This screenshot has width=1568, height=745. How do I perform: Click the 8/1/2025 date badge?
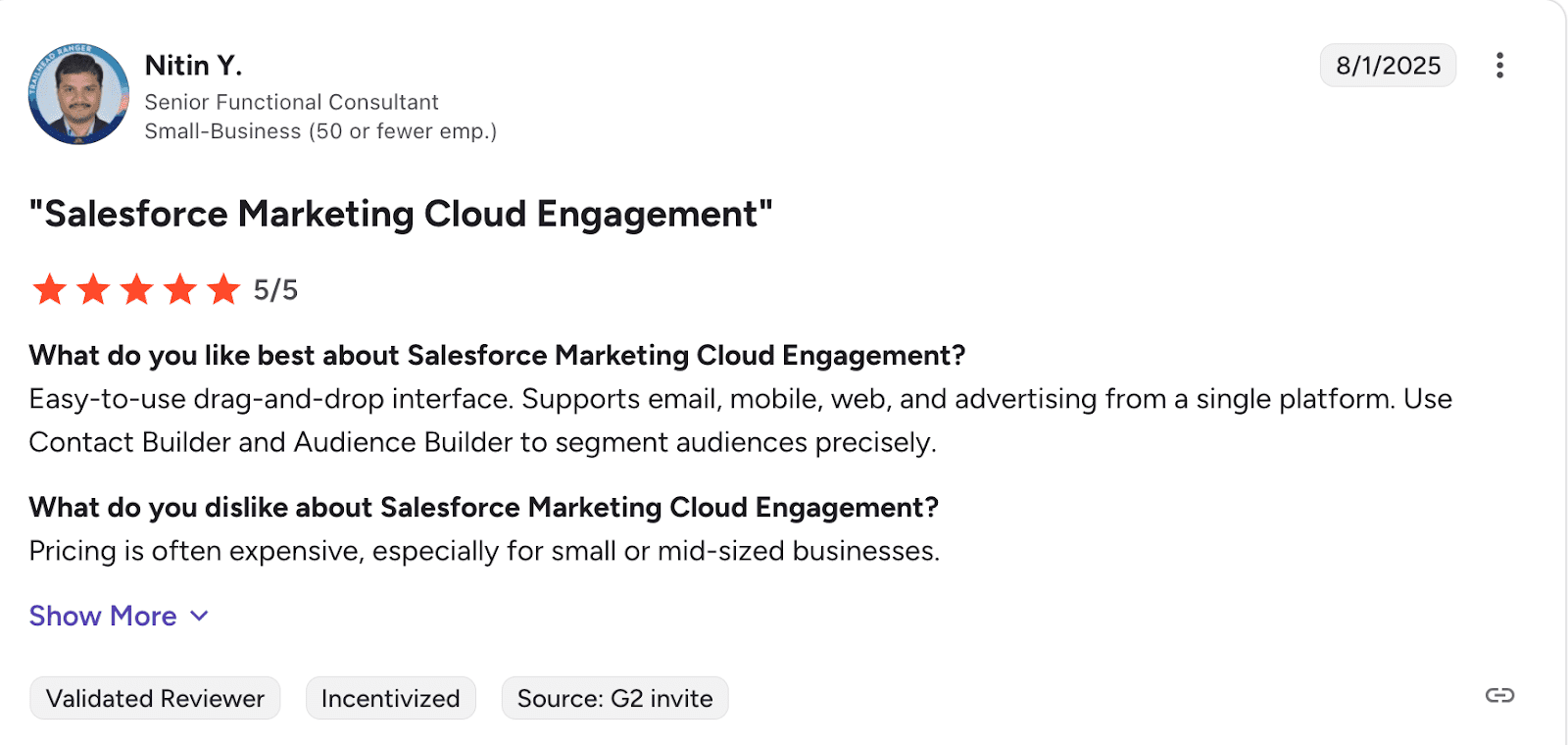[x=1388, y=66]
